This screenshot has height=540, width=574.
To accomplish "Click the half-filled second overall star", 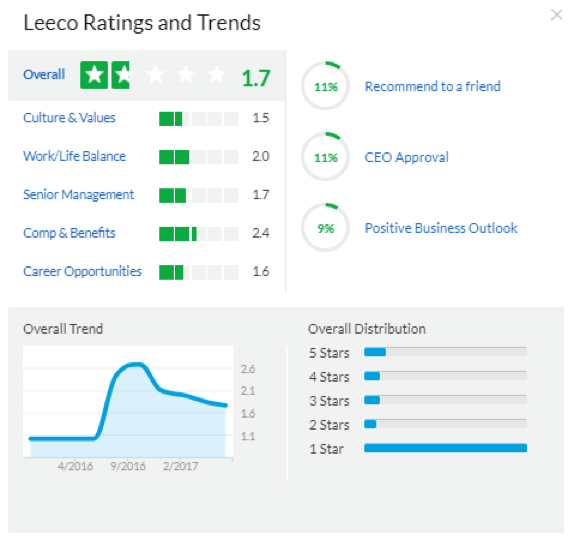I will pos(120,75).
